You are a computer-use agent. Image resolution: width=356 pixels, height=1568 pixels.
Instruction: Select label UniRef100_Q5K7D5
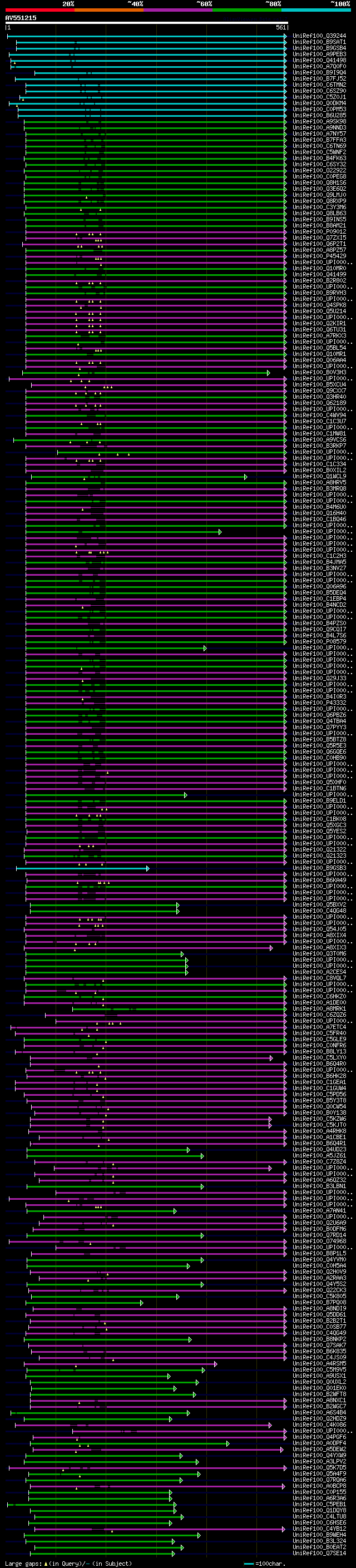[319, 1467]
